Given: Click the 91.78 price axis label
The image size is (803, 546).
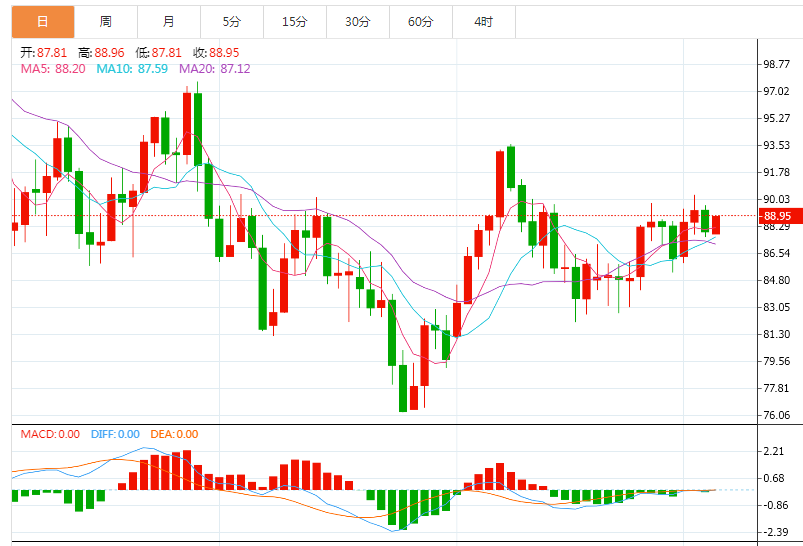Looking at the screenshot, I should pos(776,172).
